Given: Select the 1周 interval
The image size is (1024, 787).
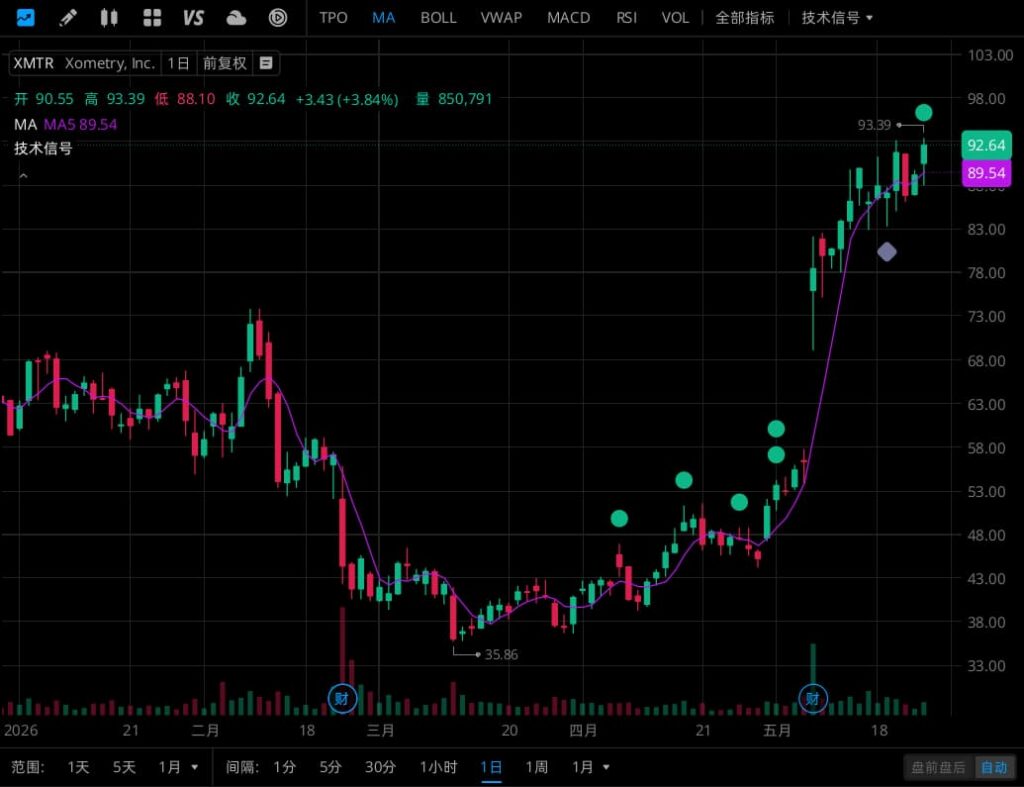Looking at the screenshot, I should point(536,767).
